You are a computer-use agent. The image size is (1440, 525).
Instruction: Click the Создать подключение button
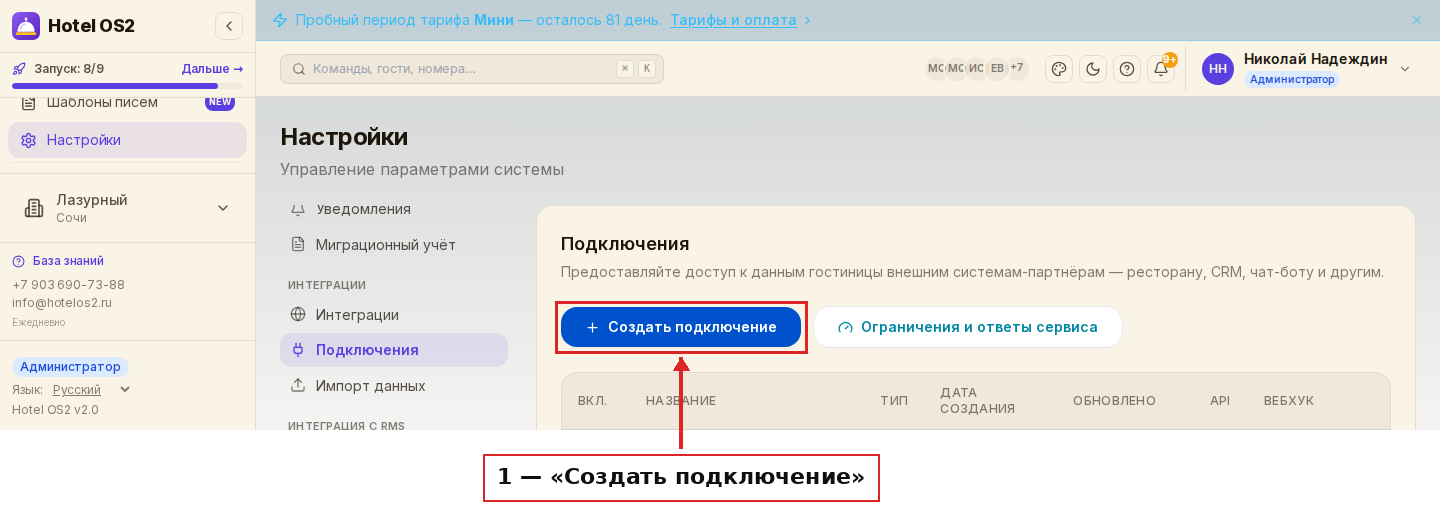click(681, 327)
